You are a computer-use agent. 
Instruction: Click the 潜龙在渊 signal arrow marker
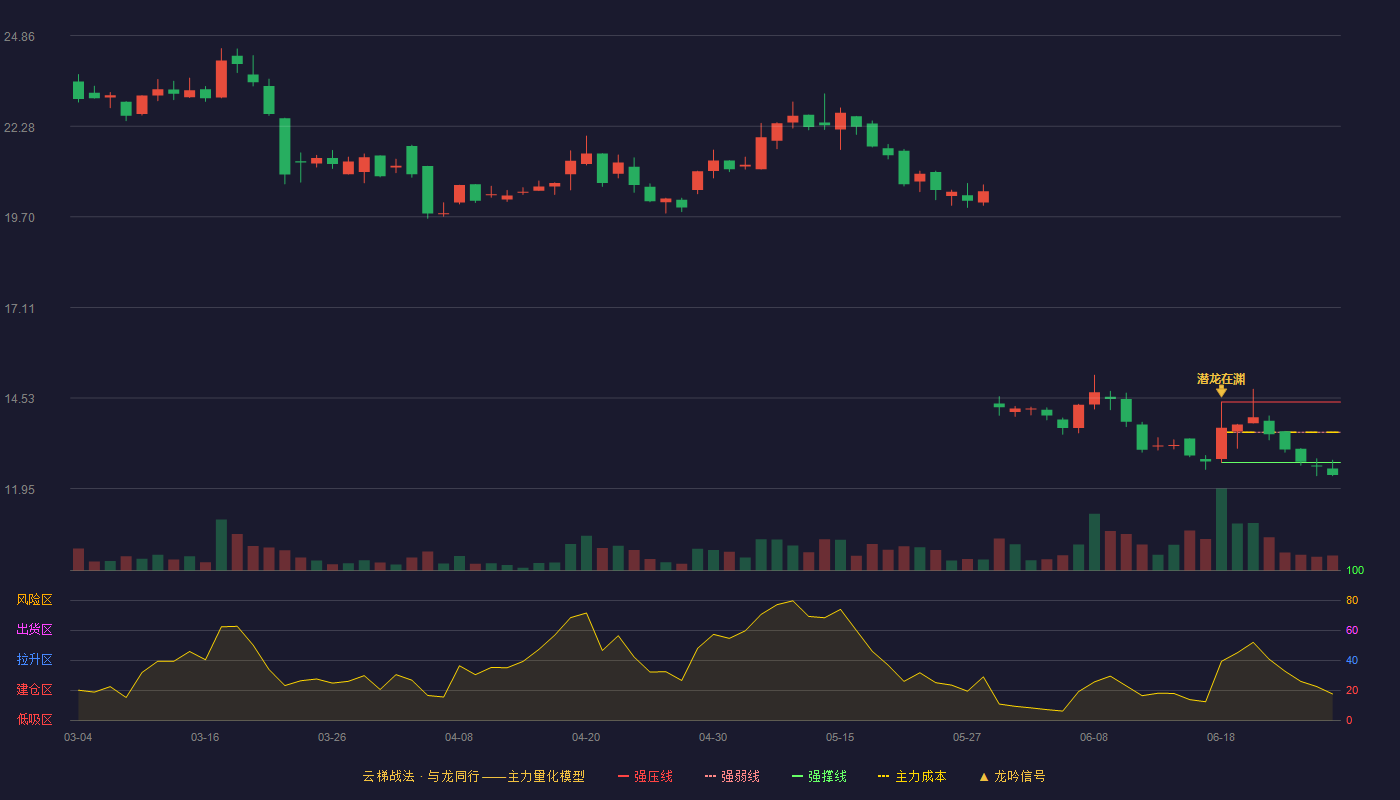pos(1221,391)
